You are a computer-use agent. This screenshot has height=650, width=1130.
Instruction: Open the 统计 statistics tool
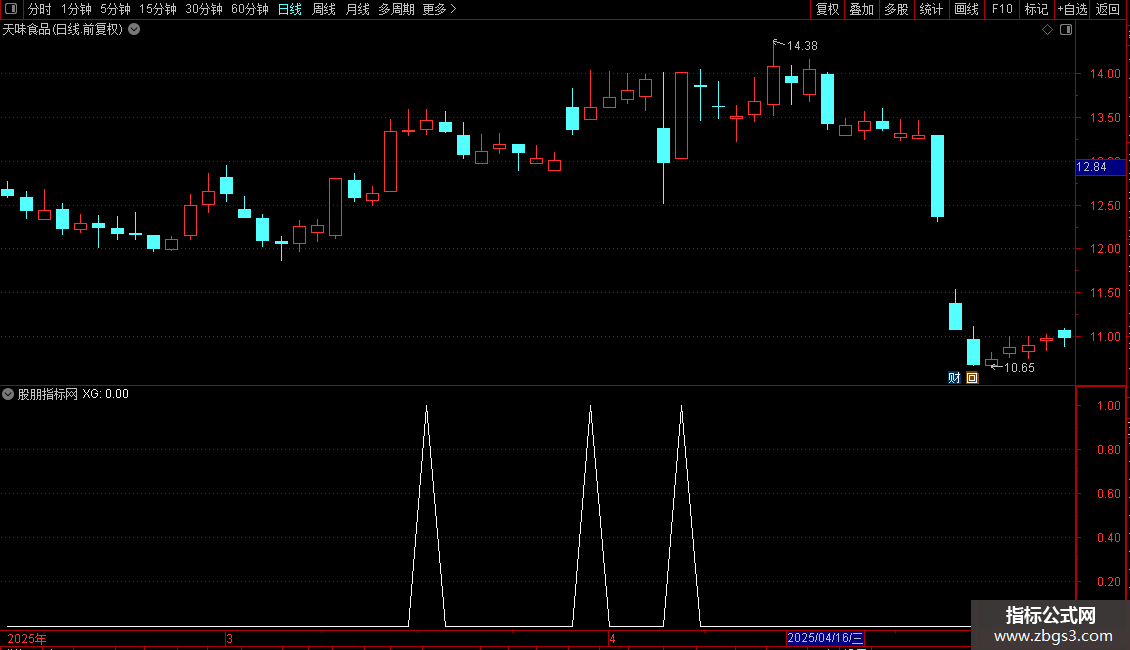coord(931,9)
